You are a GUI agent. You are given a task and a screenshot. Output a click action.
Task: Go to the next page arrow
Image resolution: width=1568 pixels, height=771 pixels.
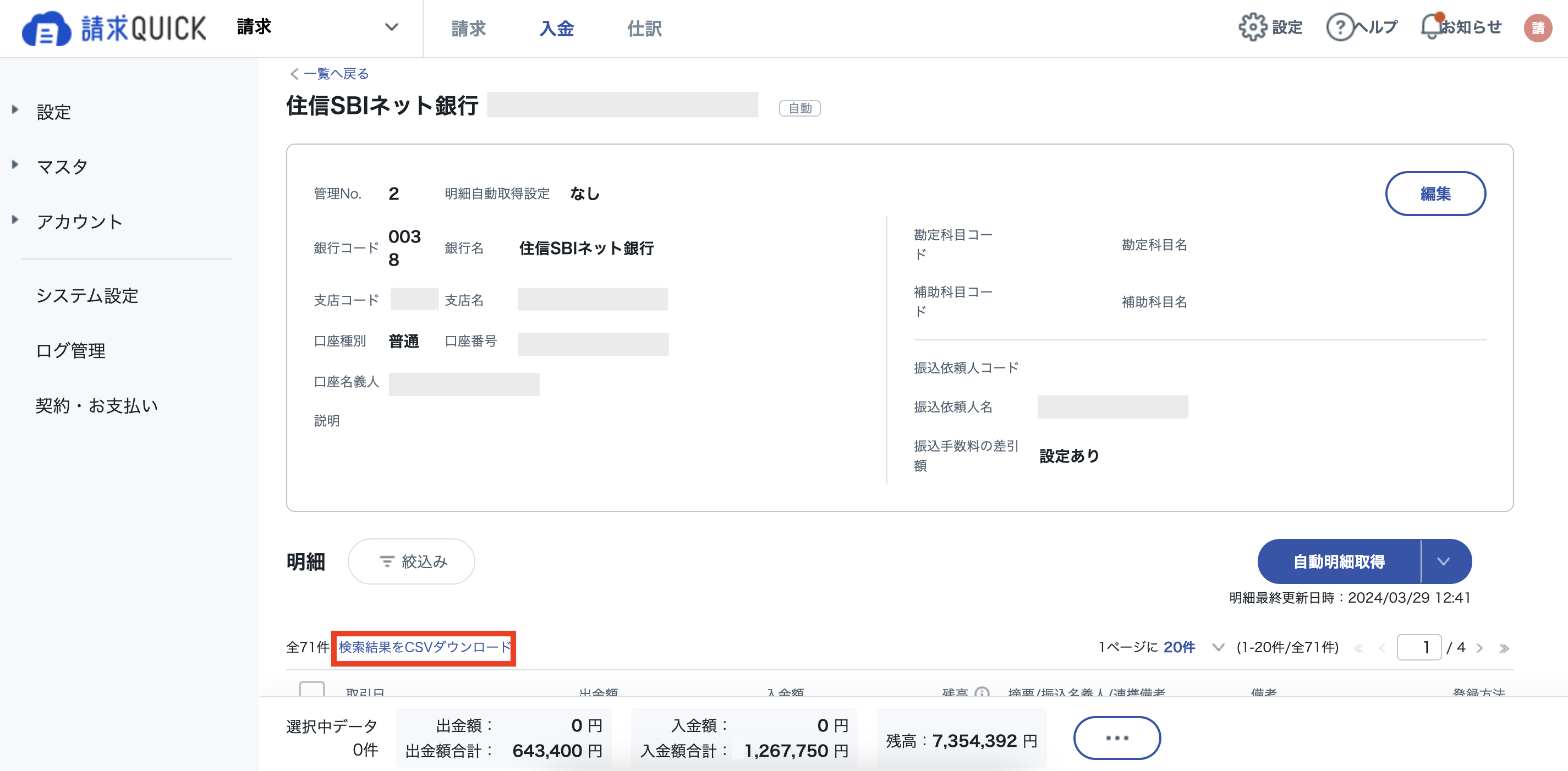[x=1480, y=648]
